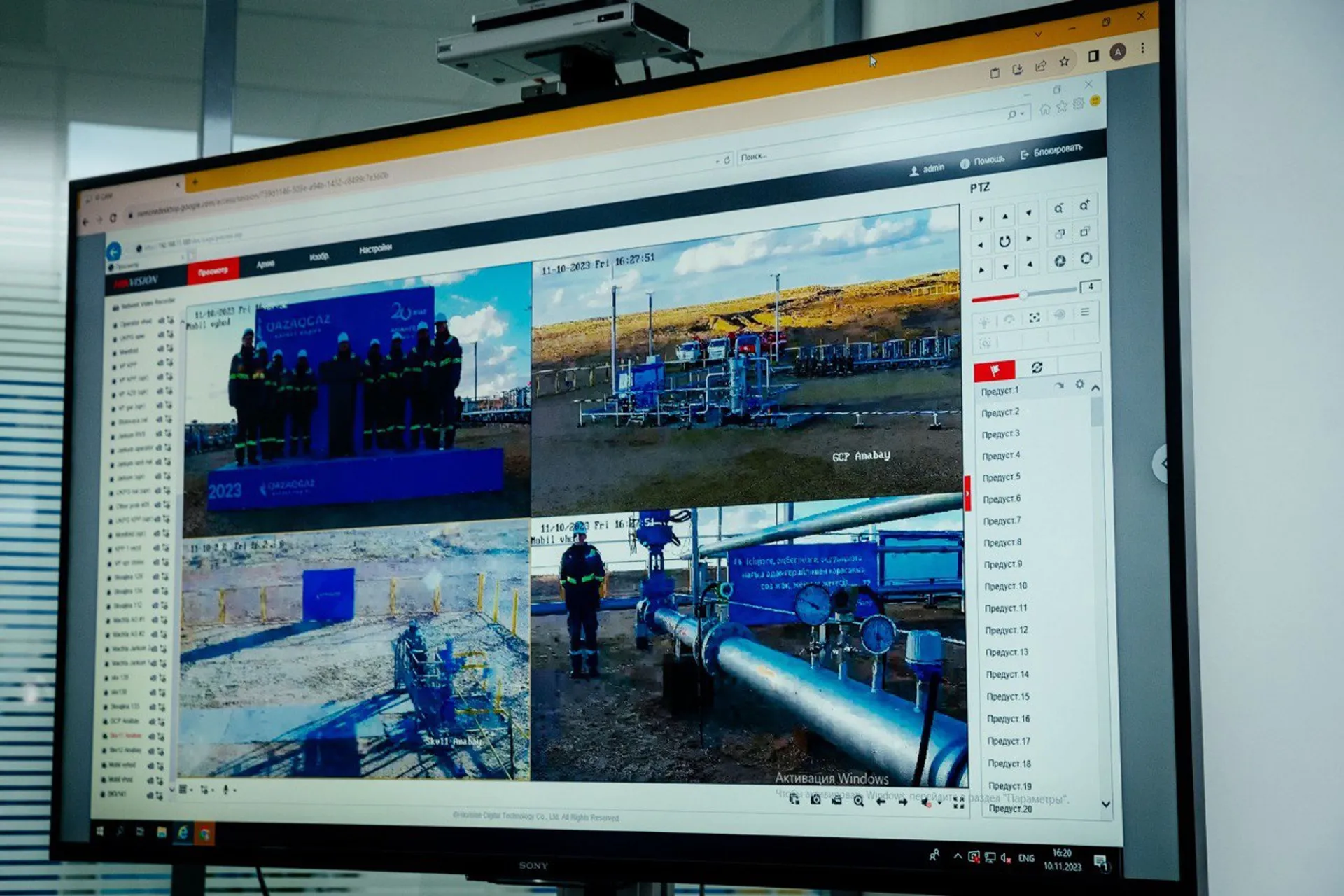The image size is (1344, 896).
Task: Click the PTZ menu lines icon
Action: coord(1084,312)
